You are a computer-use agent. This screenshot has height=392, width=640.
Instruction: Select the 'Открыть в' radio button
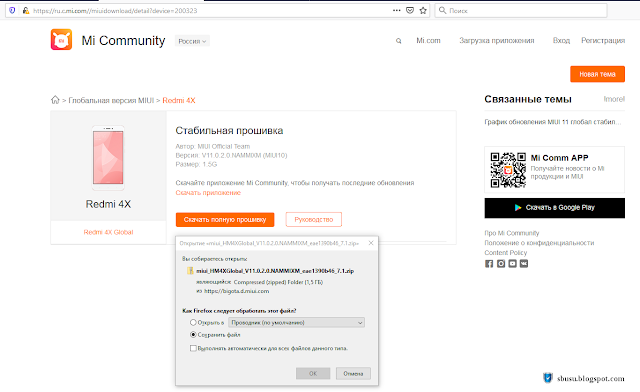193,322
